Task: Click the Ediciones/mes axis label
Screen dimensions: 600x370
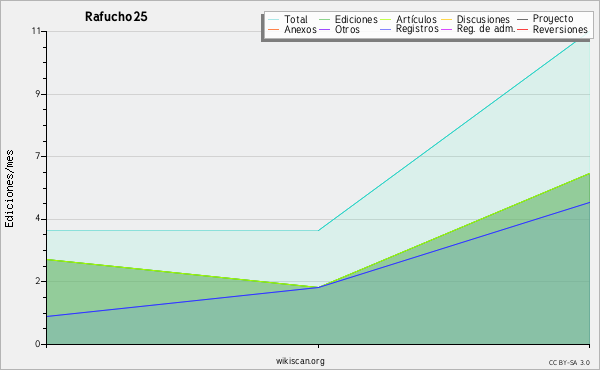Action: [9, 189]
